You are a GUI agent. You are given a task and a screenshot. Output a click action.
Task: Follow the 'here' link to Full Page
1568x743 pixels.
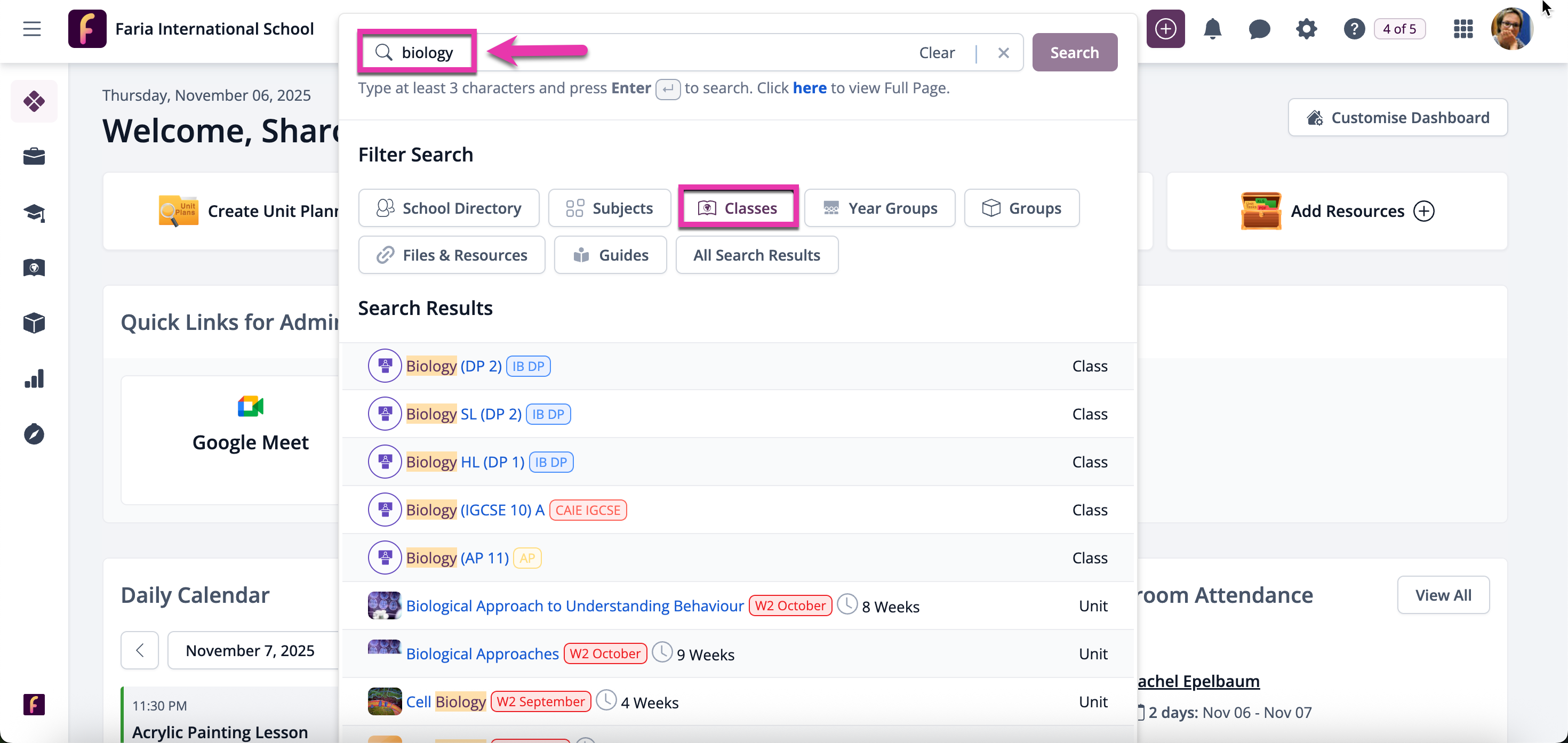809,88
